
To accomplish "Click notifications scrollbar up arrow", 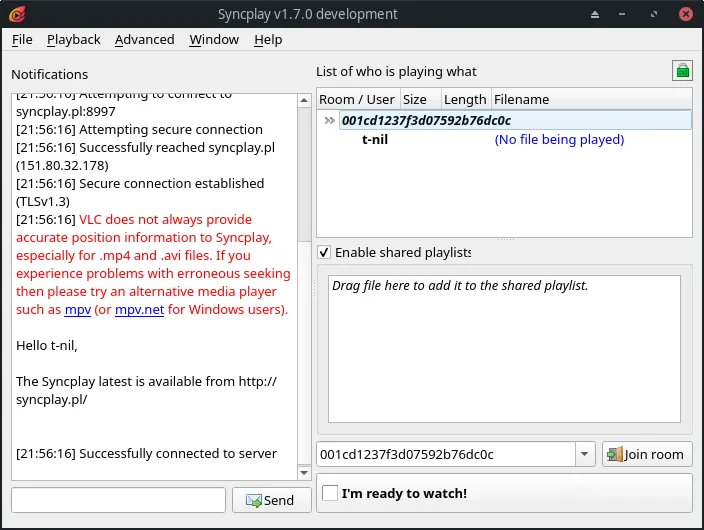I will [304, 100].
